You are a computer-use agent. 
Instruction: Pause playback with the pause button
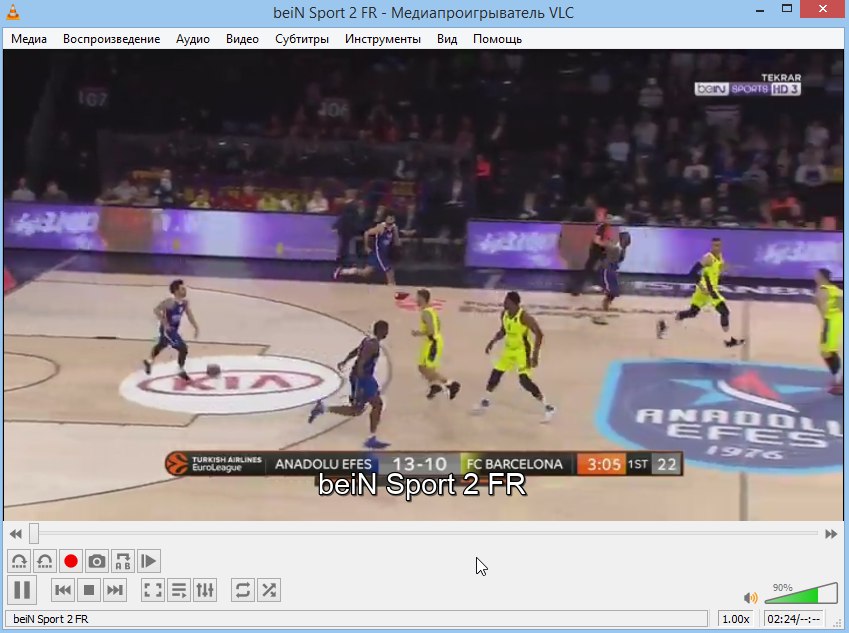click(x=22, y=590)
